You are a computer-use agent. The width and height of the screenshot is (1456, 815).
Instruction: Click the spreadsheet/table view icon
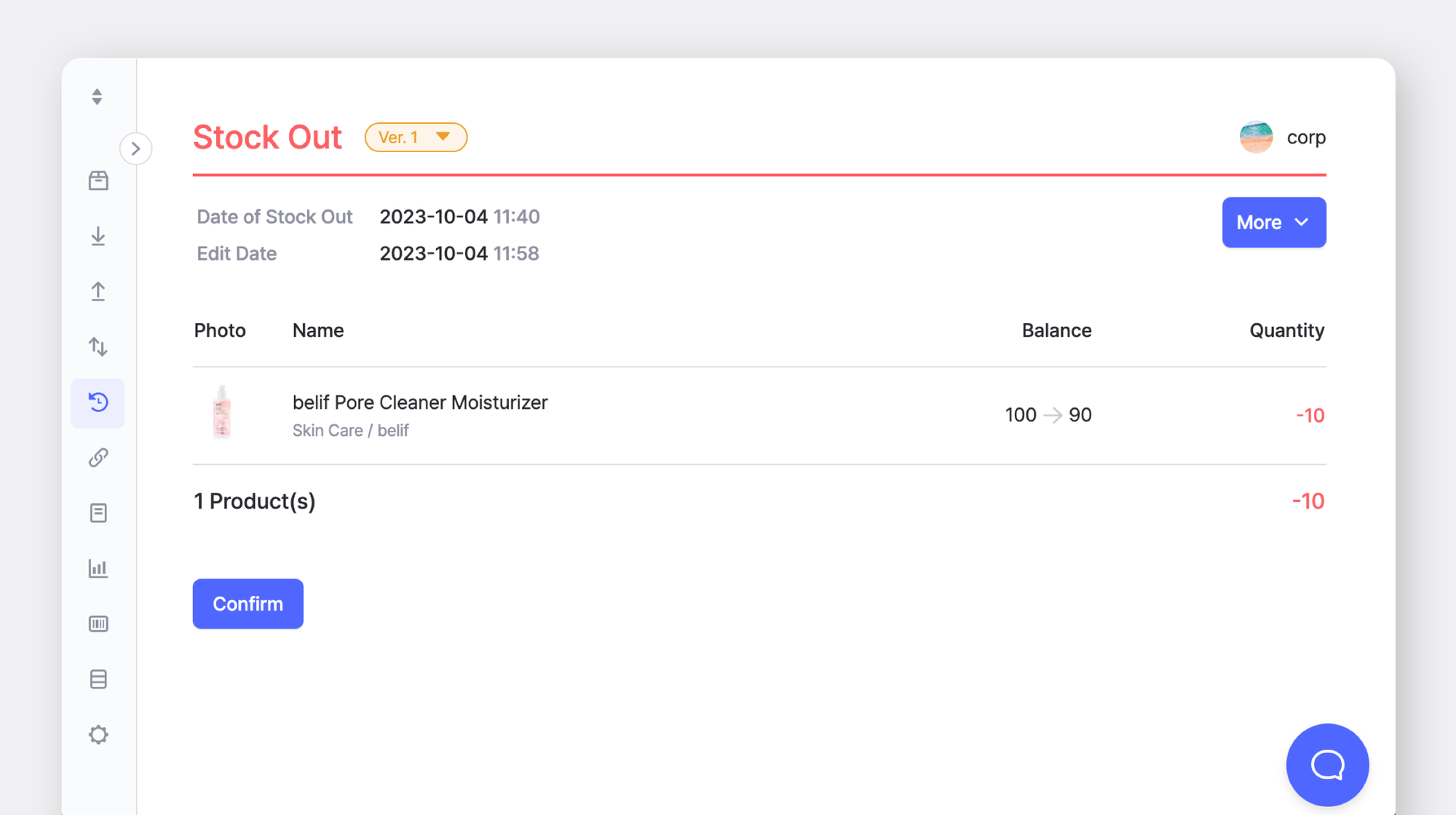tap(98, 679)
